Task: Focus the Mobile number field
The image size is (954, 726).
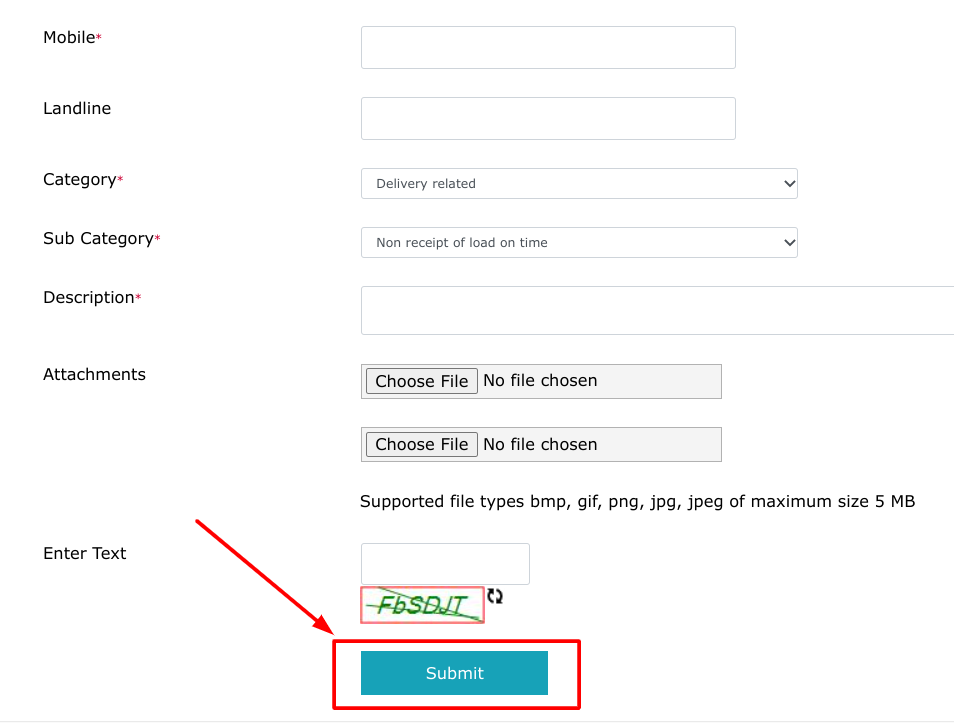Action: tap(547, 47)
